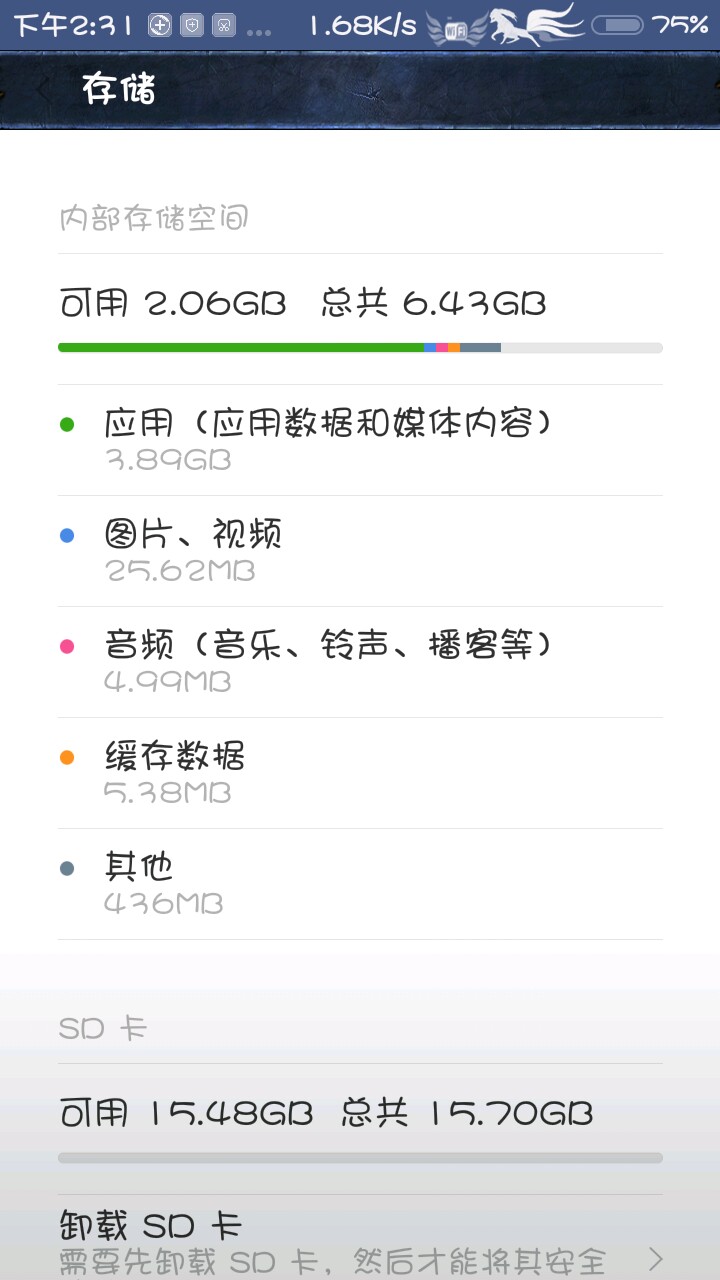Tap the green dot beside 应用
Screen dimensions: 720x1280
point(67,424)
